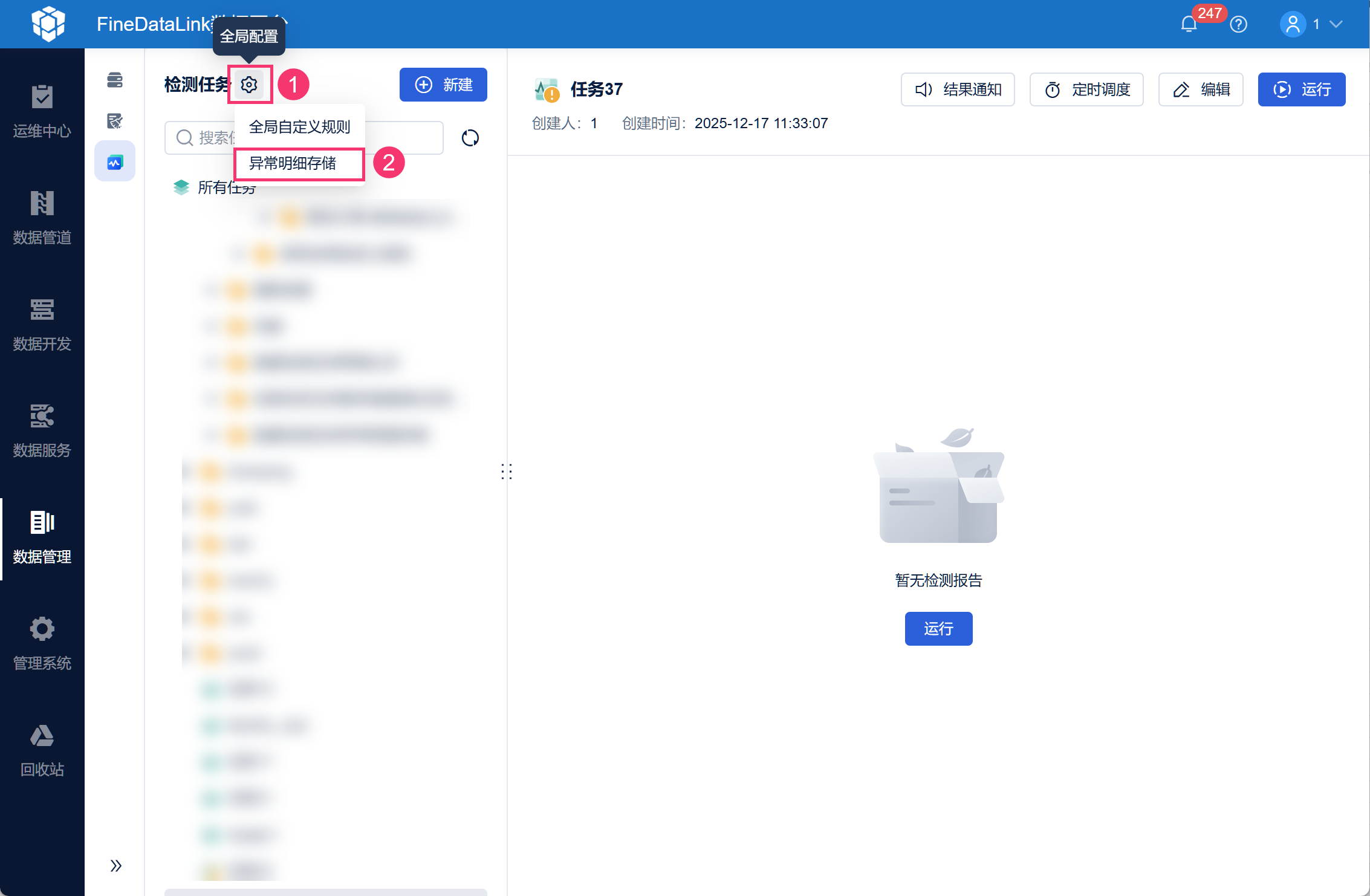This screenshot has height=896, width=1370.
Task: Click the magnifier icon in search box
Action: click(184, 138)
